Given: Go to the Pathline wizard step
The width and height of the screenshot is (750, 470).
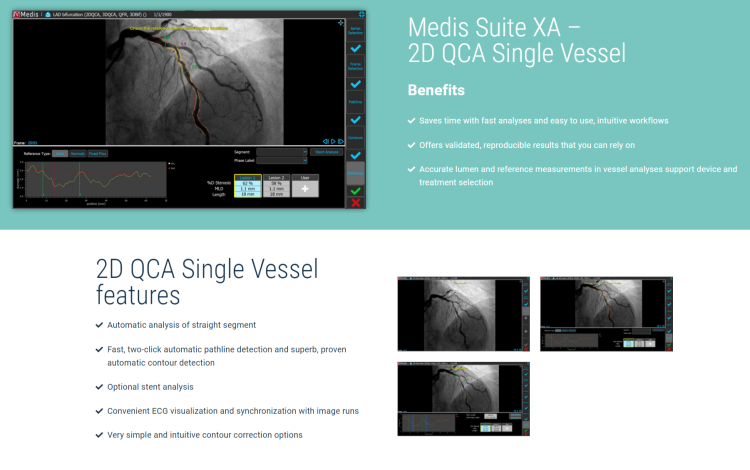Looking at the screenshot, I should (355, 102).
